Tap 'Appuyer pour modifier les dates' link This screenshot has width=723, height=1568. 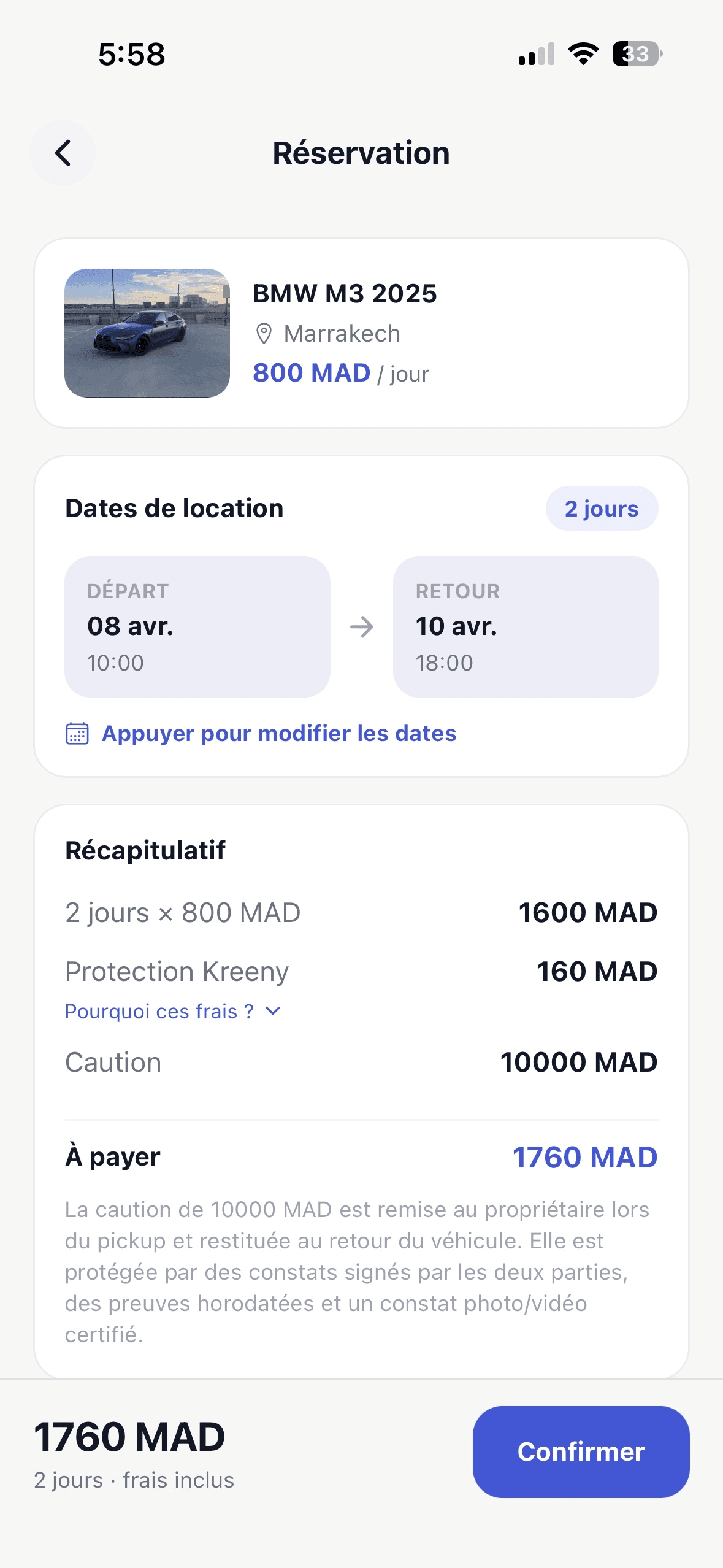click(x=279, y=734)
